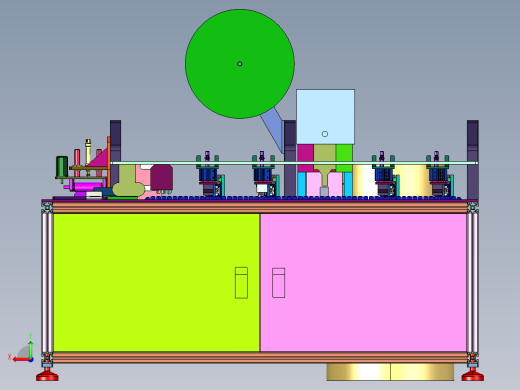Screen dimensions: 520x390
Task: Pick the maroon block beside the pink part
Action: (x=162, y=177)
